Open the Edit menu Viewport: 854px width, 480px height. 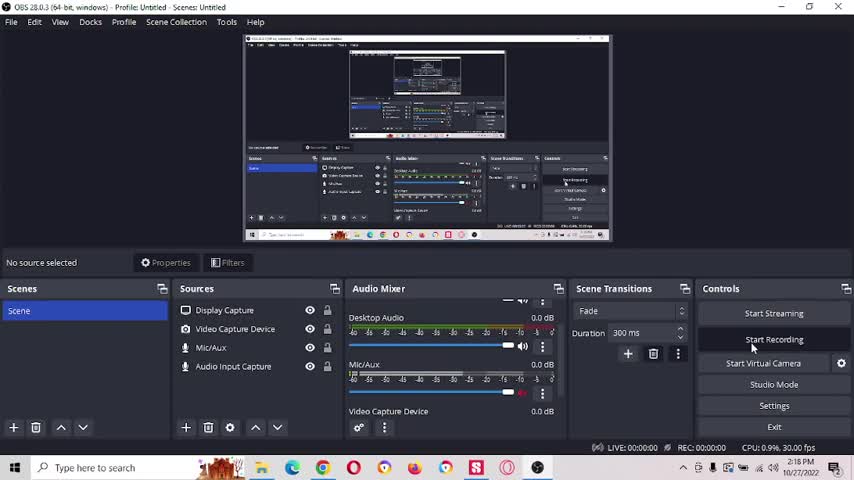pos(34,22)
